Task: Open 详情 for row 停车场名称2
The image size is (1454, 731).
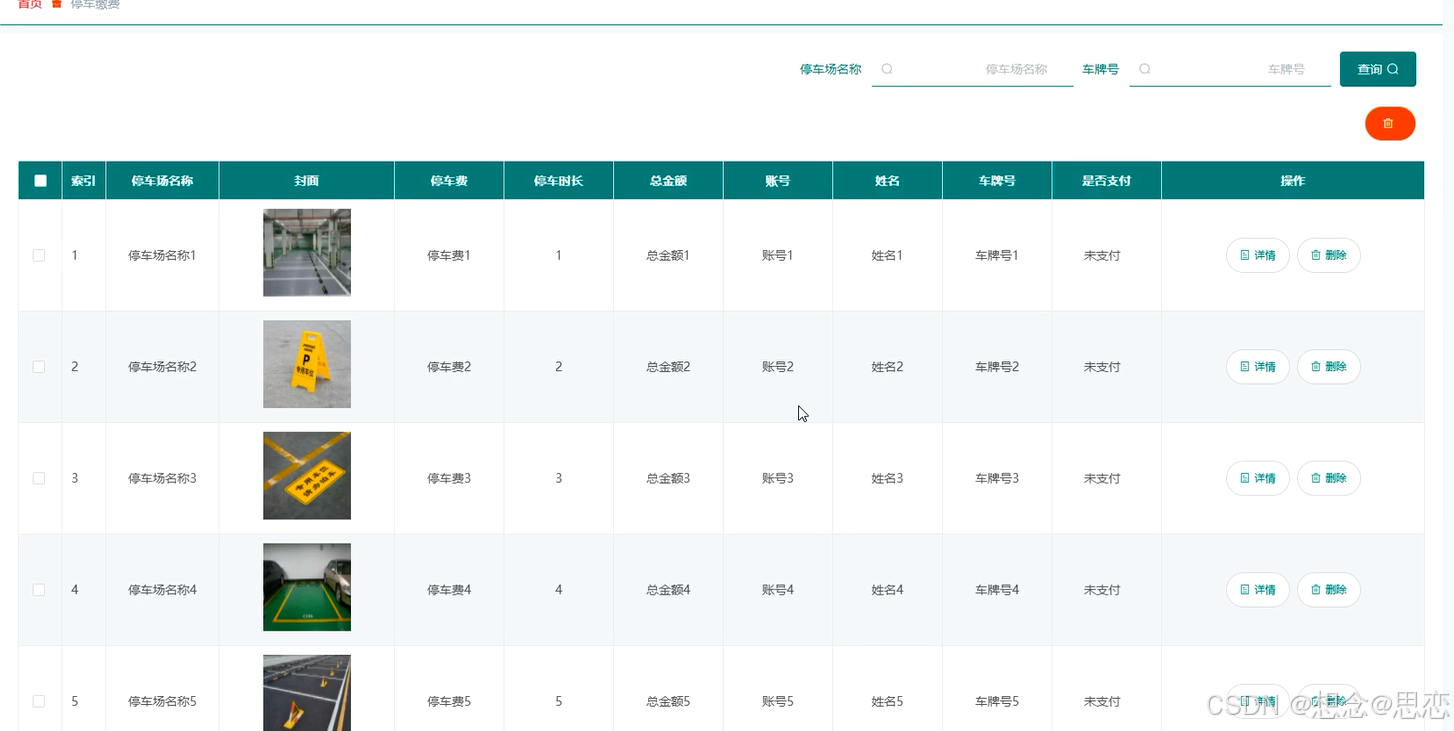Action: click(1257, 367)
